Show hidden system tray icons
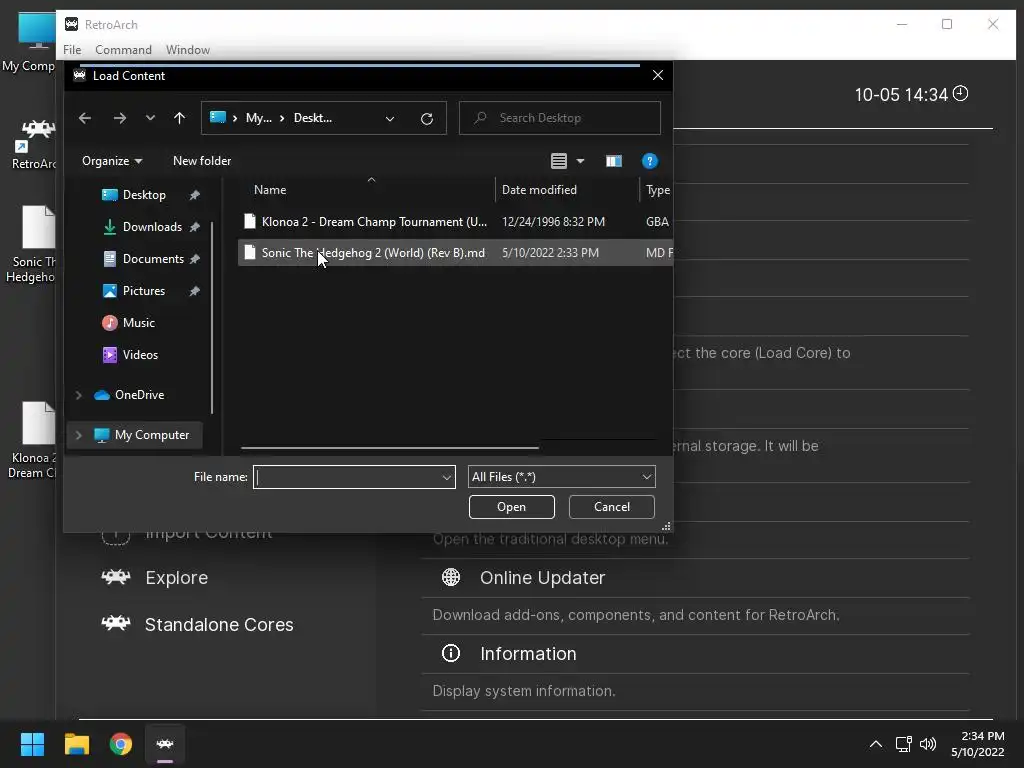Screen dimensions: 1024x768 click(x=876, y=744)
